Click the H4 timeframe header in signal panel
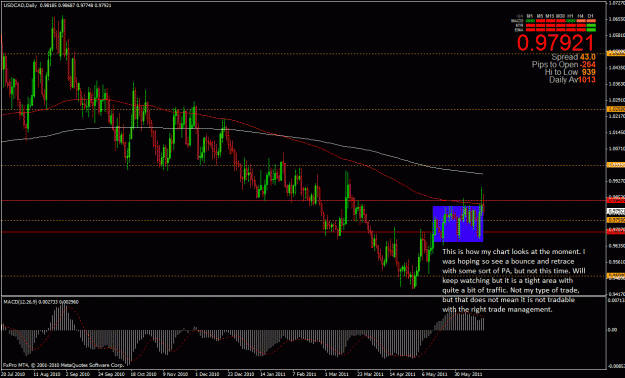The width and height of the screenshot is (625, 378). coord(580,16)
